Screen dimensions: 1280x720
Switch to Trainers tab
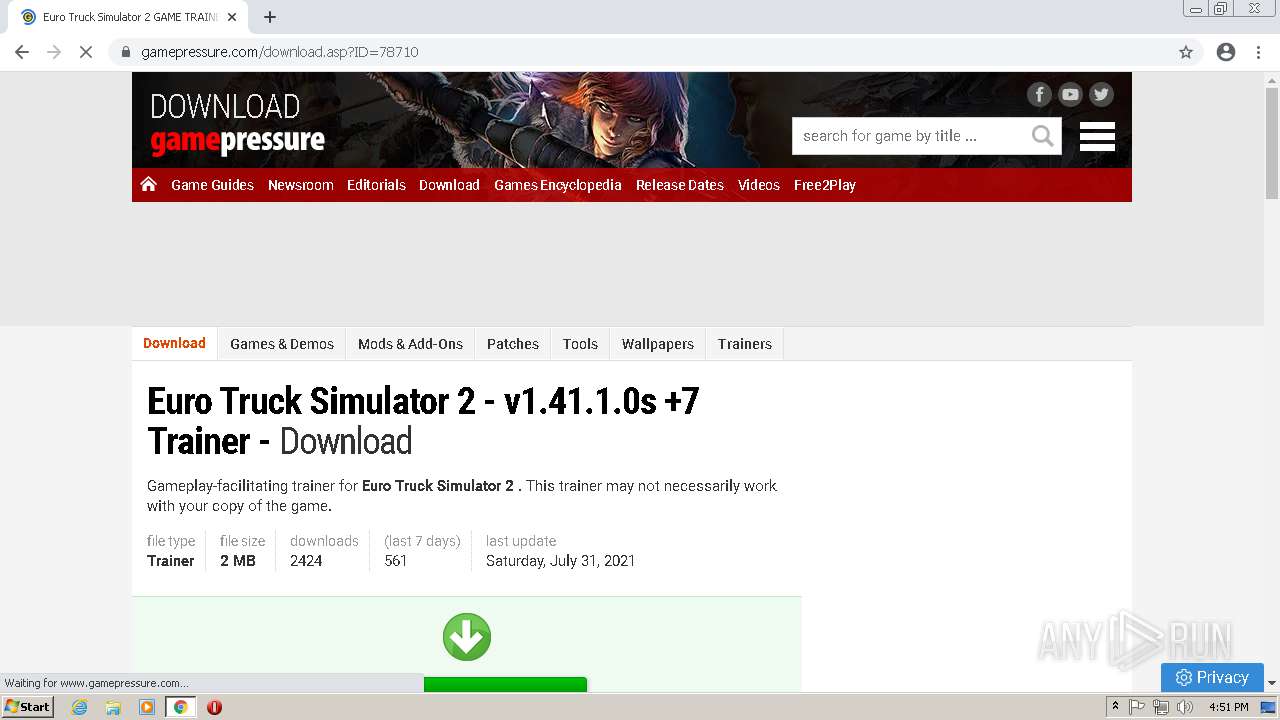(x=745, y=344)
